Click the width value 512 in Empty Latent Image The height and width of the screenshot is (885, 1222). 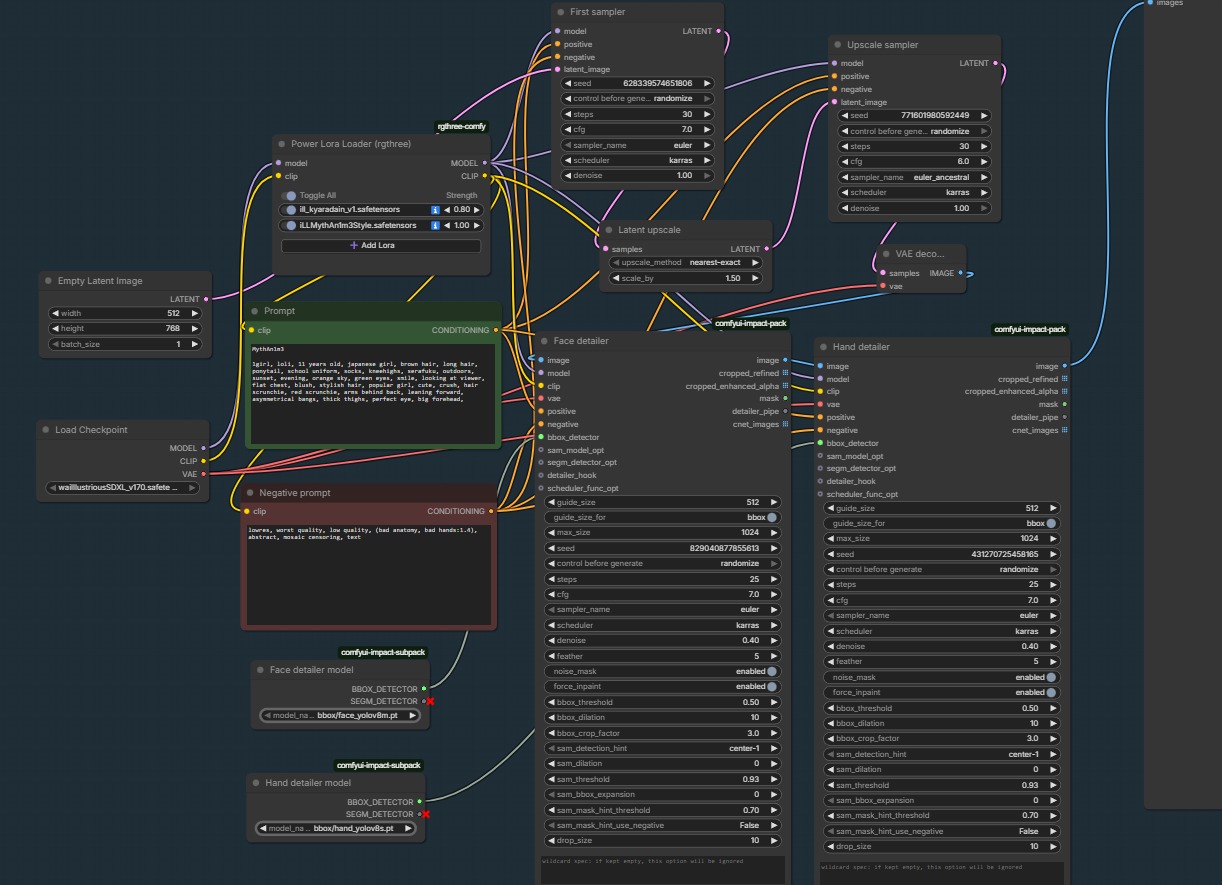[x=173, y=313]
